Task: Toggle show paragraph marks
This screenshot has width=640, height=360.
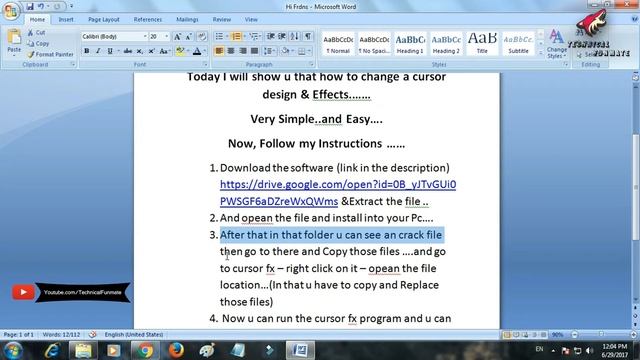Action: [x=308, y=37]
